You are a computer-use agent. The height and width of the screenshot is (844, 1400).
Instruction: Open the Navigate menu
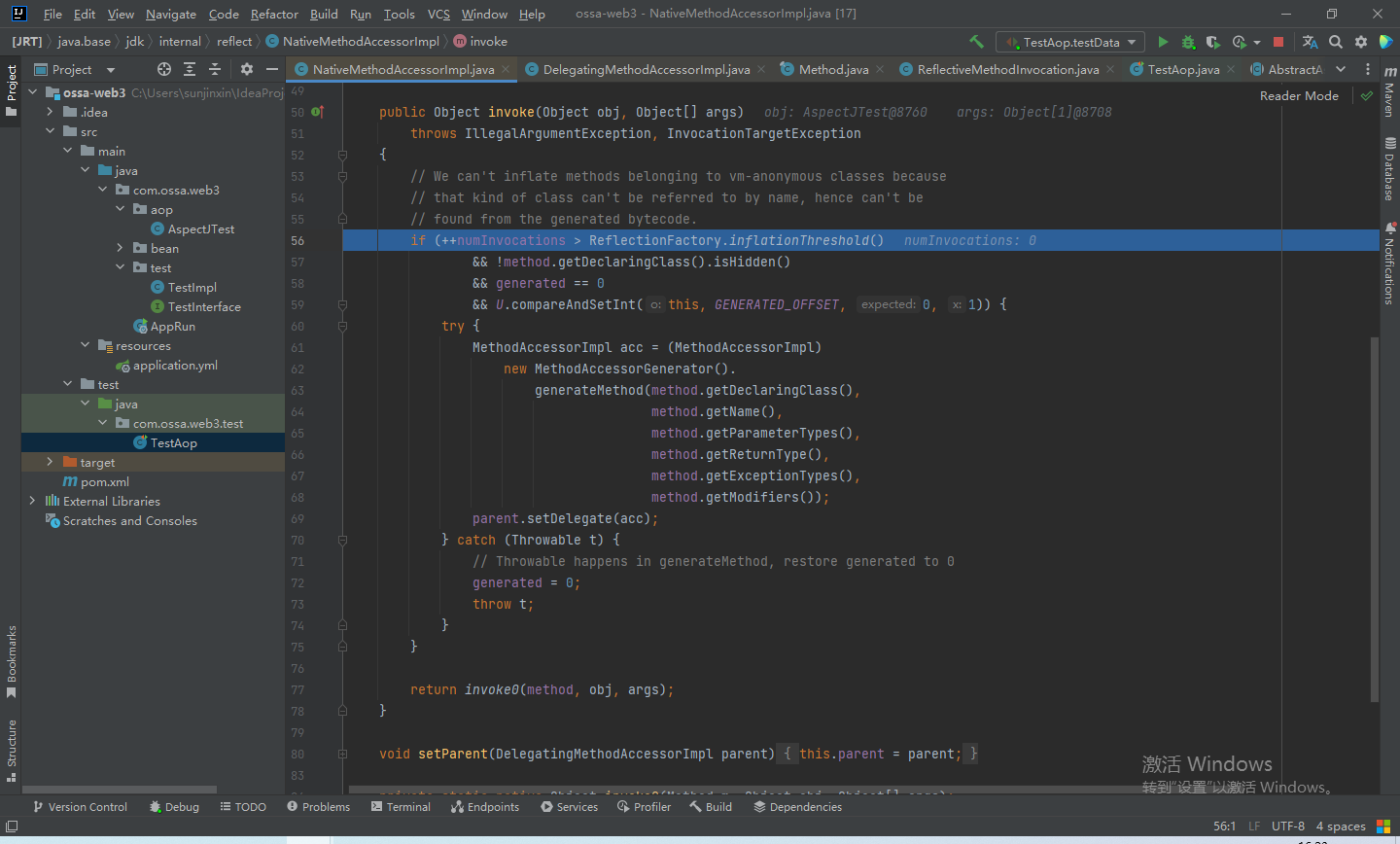171,14
